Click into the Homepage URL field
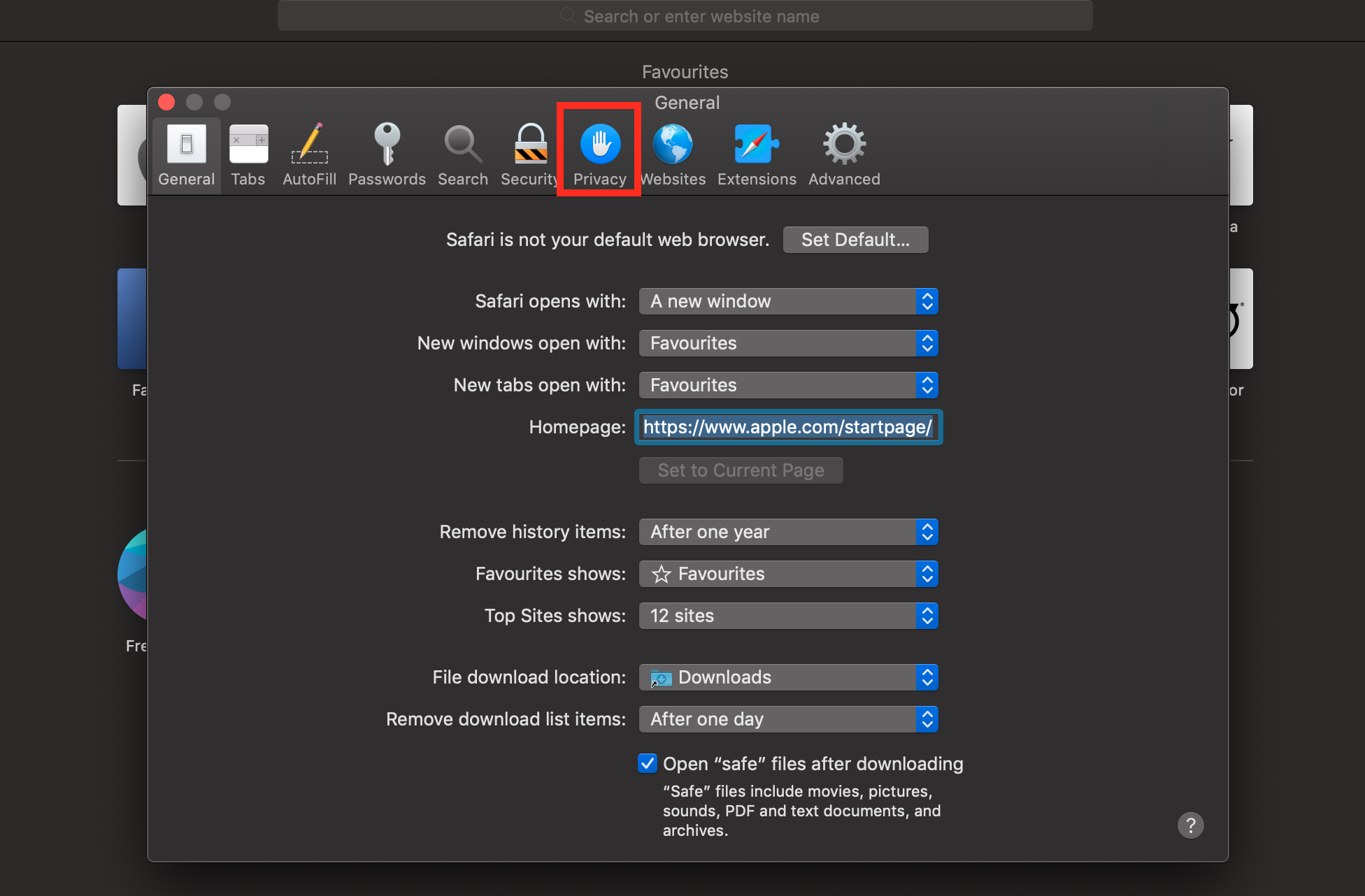This screenshot has width=1365, height=896. tap(788, 427)
